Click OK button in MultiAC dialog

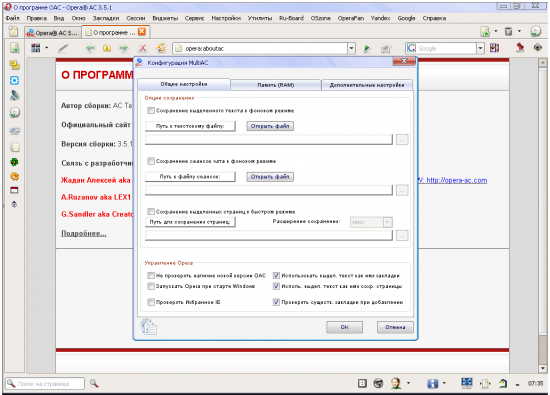tap(344, 327)
